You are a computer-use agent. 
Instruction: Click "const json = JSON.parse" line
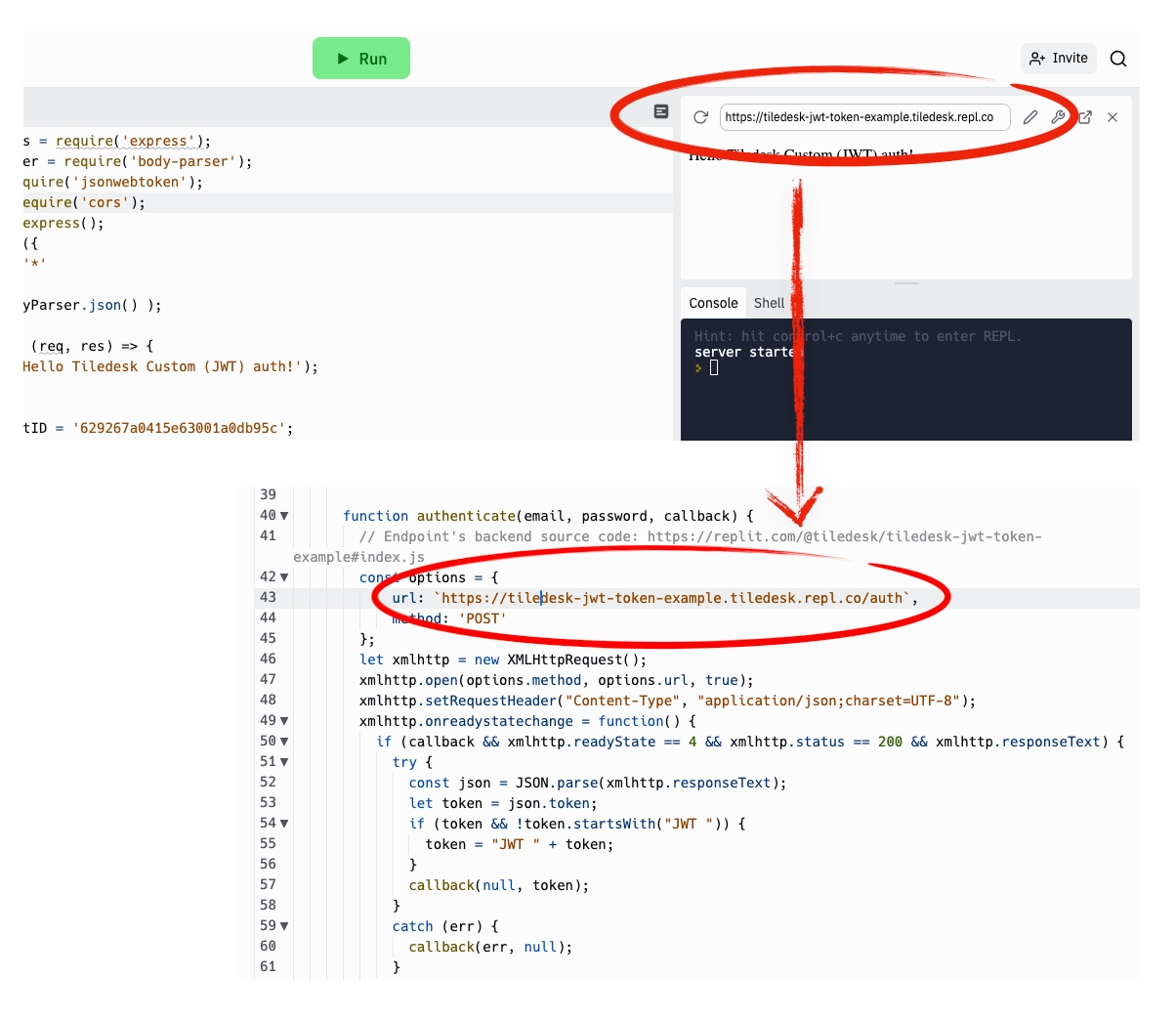(x=598, y=783)
